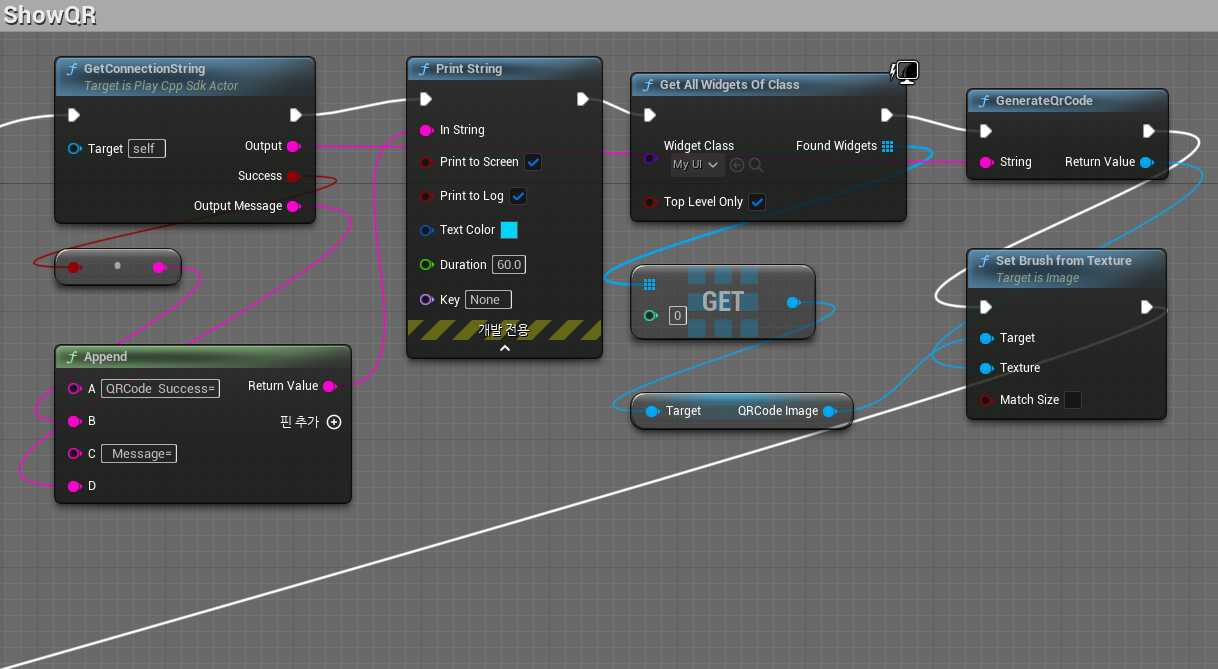Click the Append pin A text field
Screen dimensions: 1218x669
point(161,389)
